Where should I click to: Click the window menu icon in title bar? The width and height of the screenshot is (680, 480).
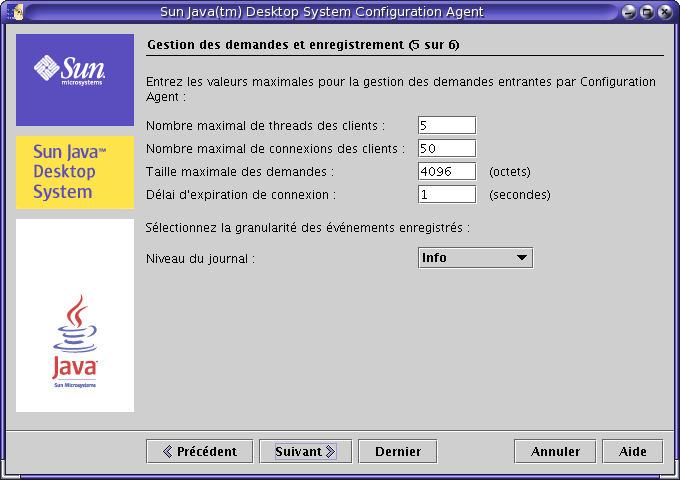click(16, 12)
